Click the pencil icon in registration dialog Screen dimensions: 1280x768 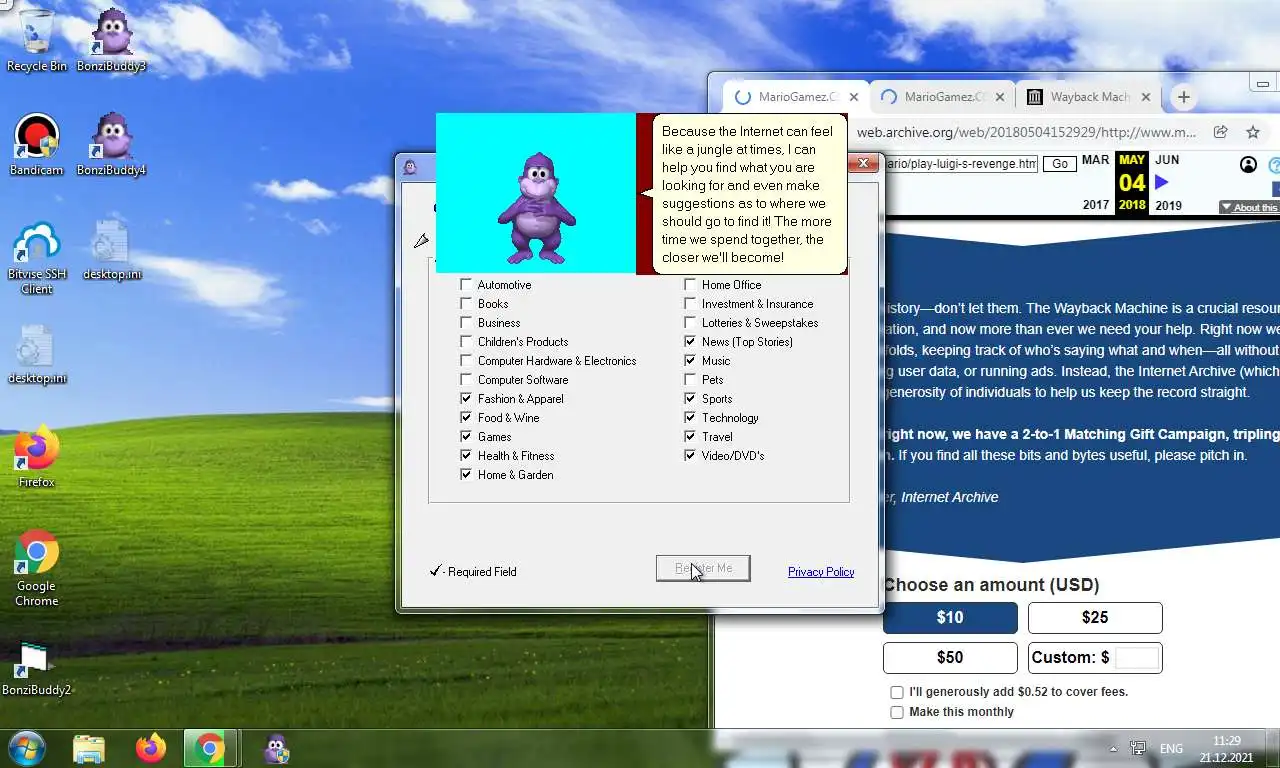[x=421, y=240]
